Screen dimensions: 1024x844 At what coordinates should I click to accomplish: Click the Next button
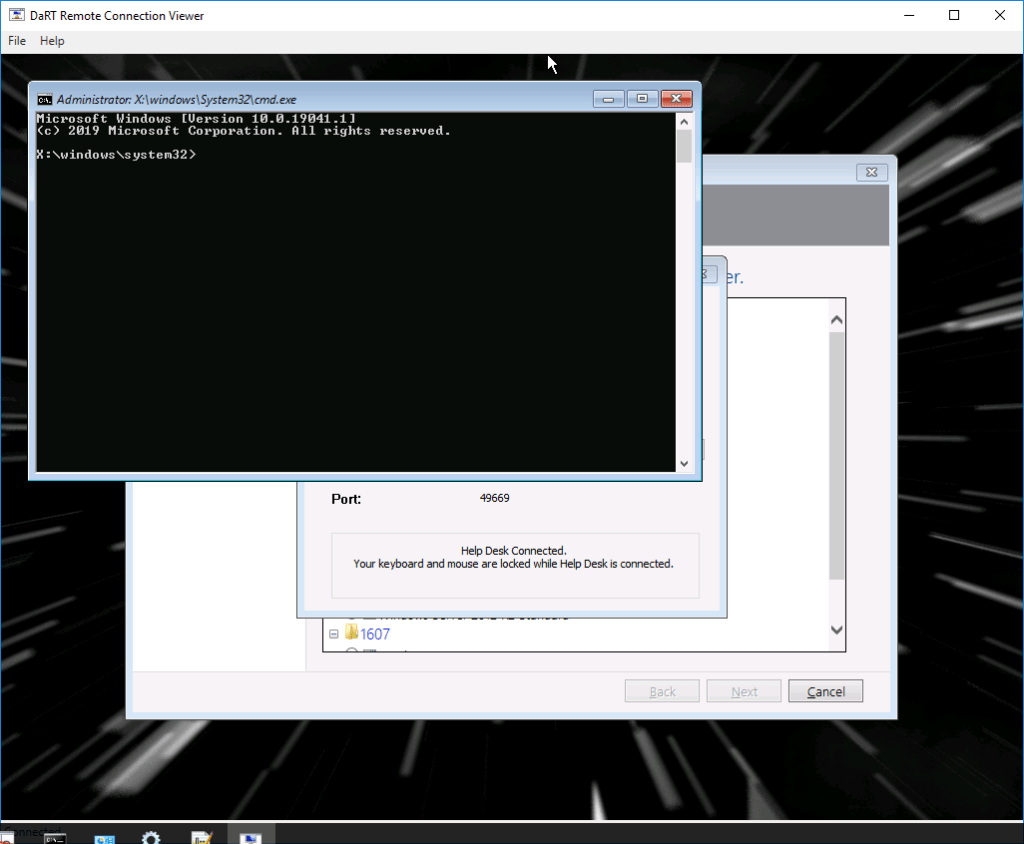(743, 691)
